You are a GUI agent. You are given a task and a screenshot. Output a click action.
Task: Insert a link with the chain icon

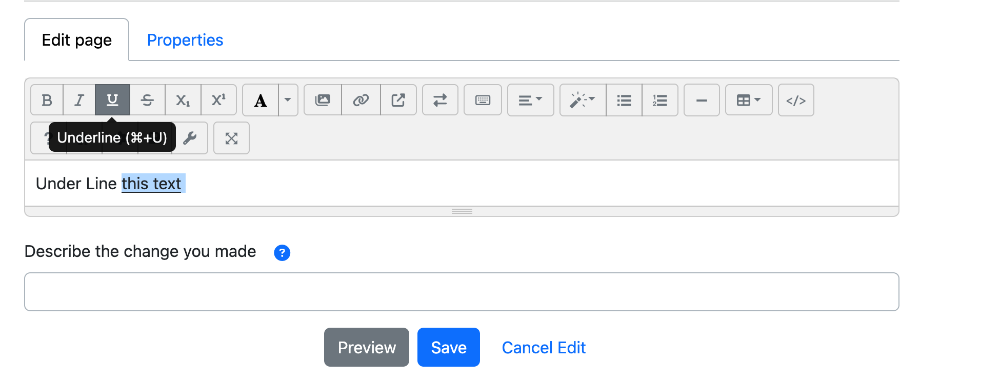point(361,100)
